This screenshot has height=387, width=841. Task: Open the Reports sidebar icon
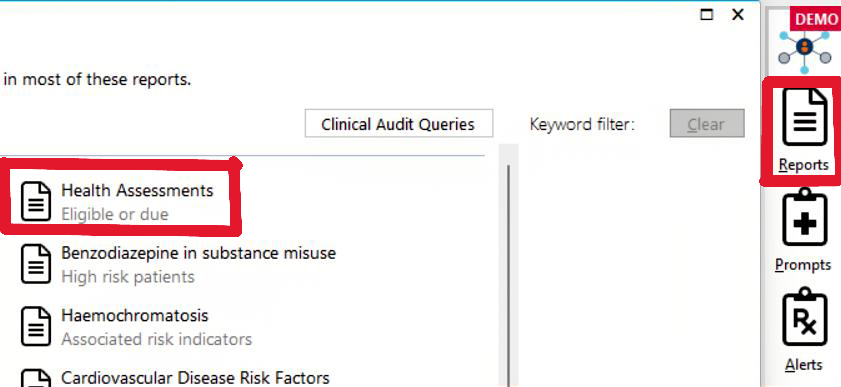804,117
